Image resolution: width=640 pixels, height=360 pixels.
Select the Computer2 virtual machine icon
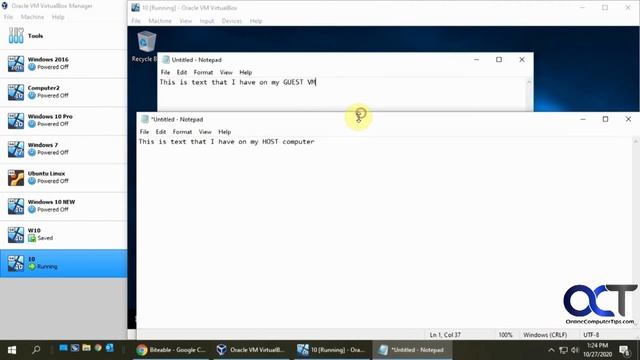pos(16,92)
